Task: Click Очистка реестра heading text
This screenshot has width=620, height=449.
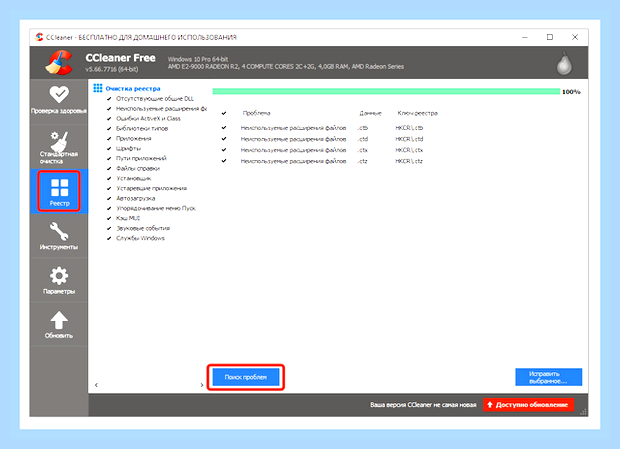Action: point(133,89)
